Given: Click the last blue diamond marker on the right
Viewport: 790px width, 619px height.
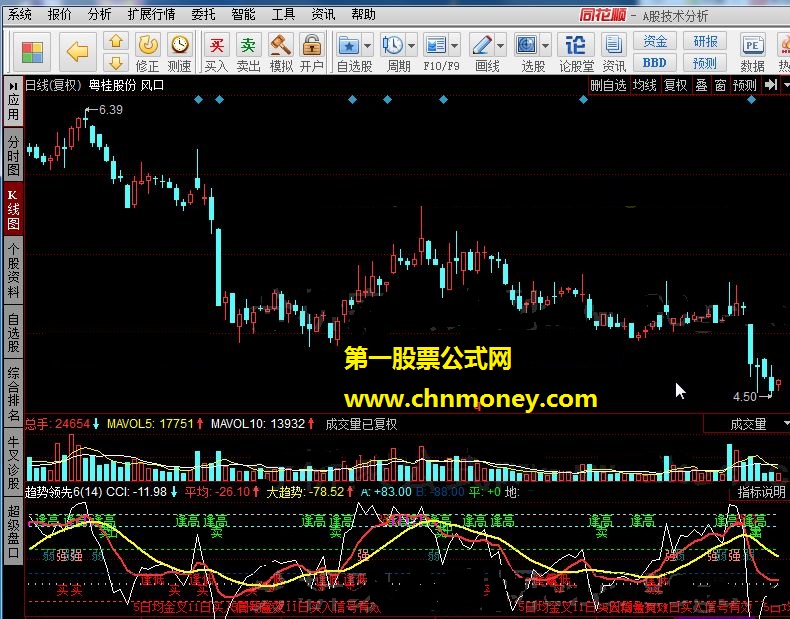Looking at the screenshot, I should click(x=751, y=100).
